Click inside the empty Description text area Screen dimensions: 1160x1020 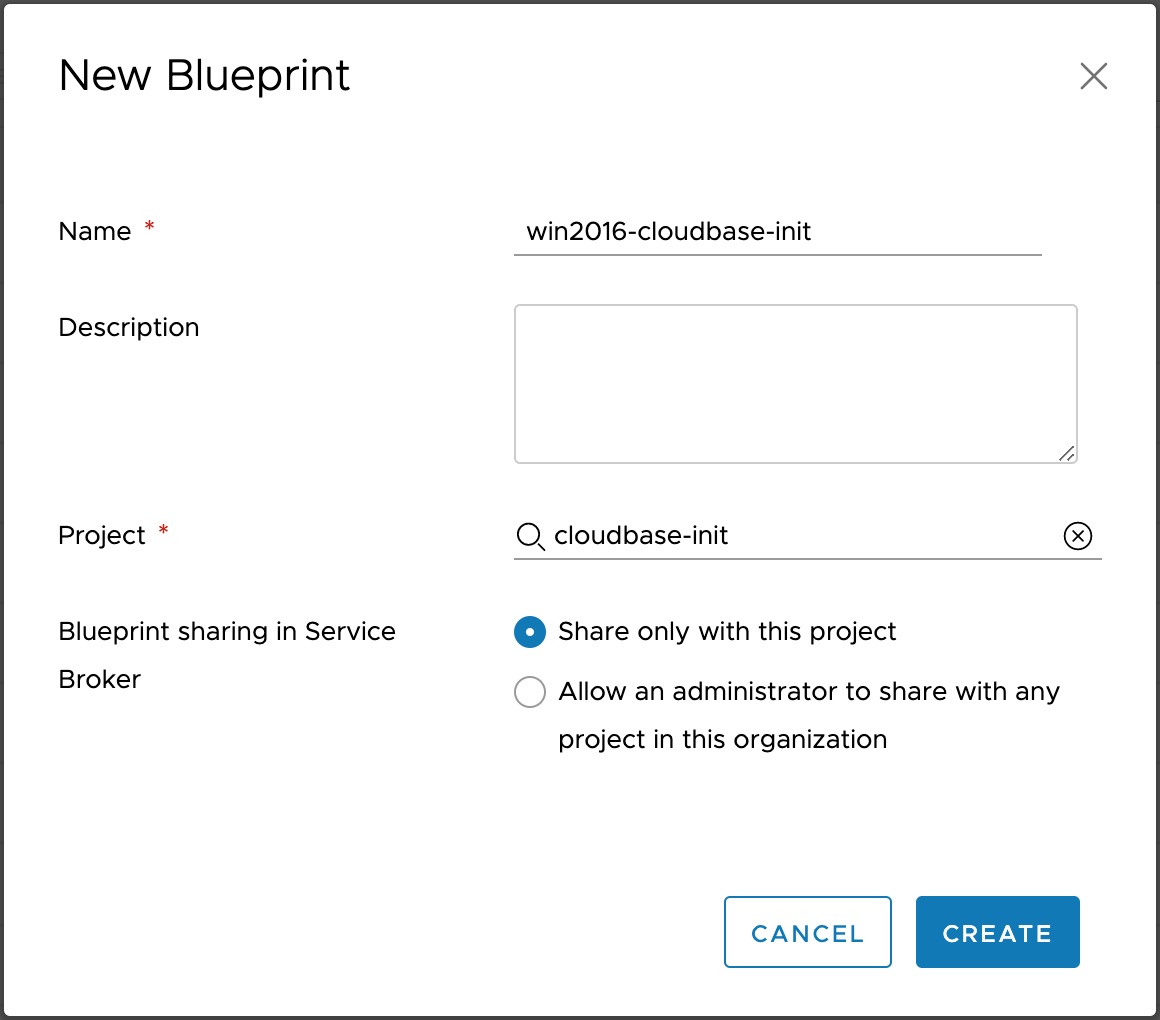[x=795, y=383]
